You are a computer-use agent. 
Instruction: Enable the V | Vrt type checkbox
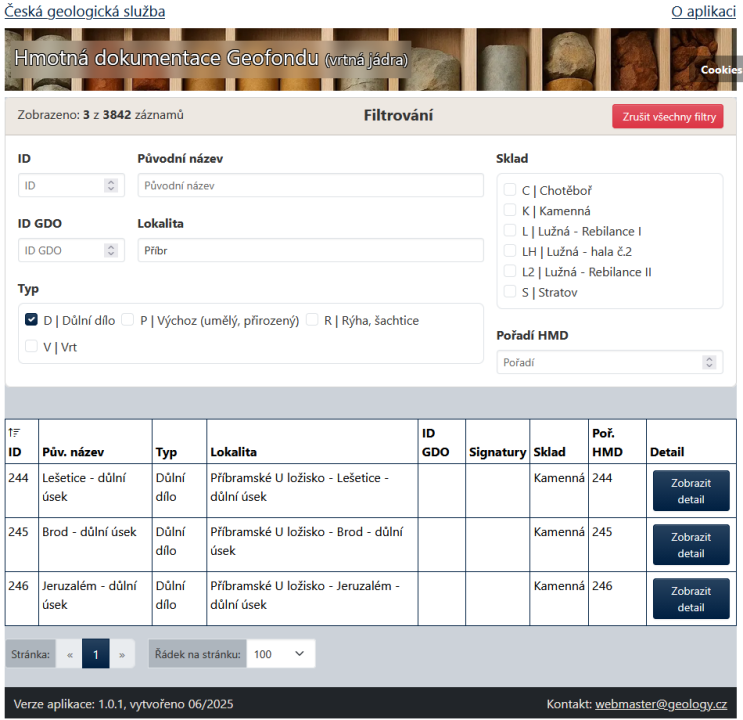click(31, 346)
